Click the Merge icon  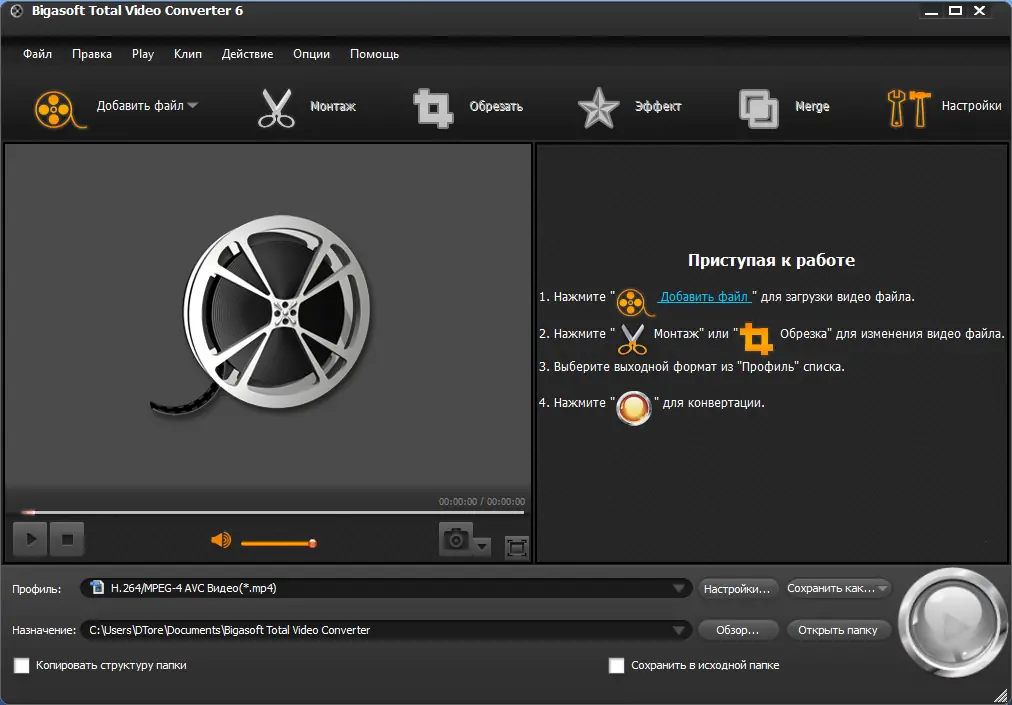tap(756, 107)
